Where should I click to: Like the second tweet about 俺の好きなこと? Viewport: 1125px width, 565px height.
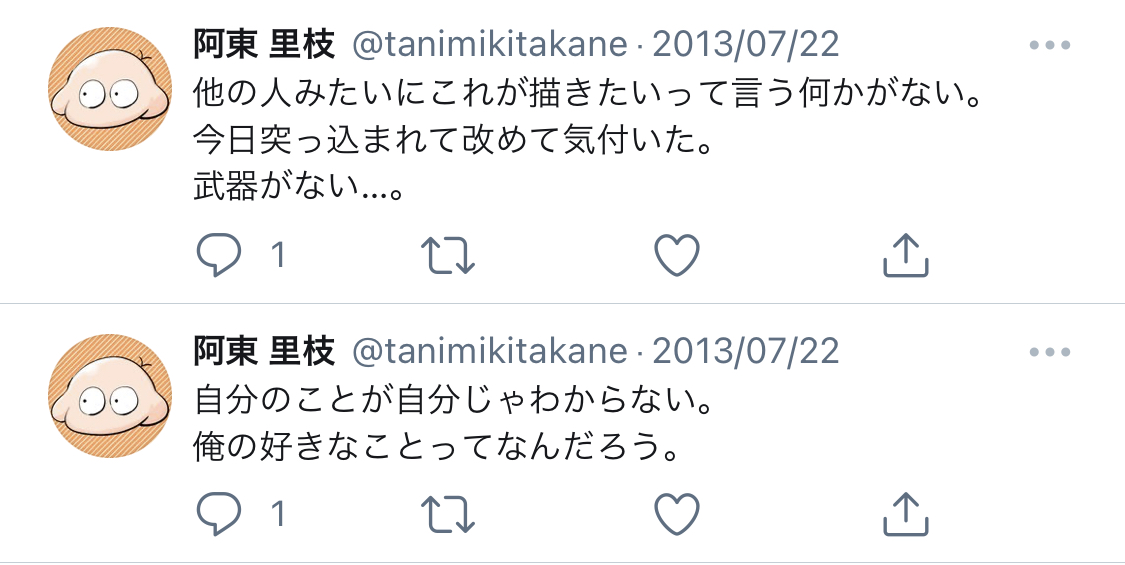[676, 514]
